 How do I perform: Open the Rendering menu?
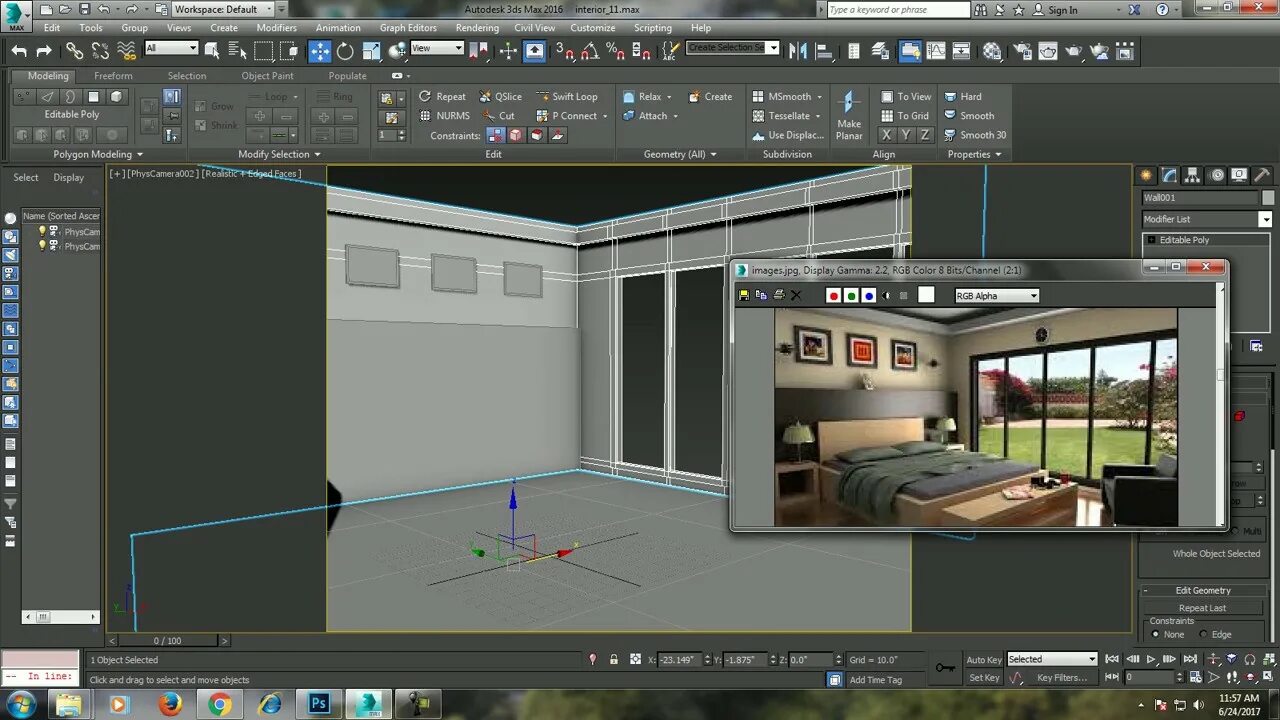(477, 28)
